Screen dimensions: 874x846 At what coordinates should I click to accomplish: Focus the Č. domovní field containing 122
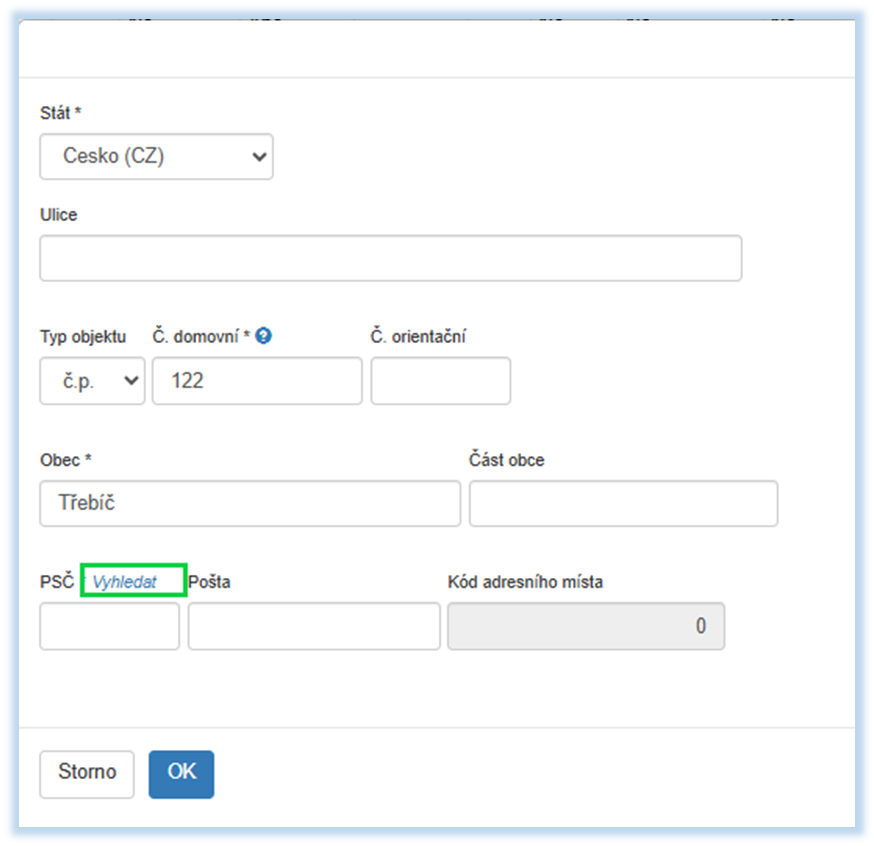click(257, 381)
